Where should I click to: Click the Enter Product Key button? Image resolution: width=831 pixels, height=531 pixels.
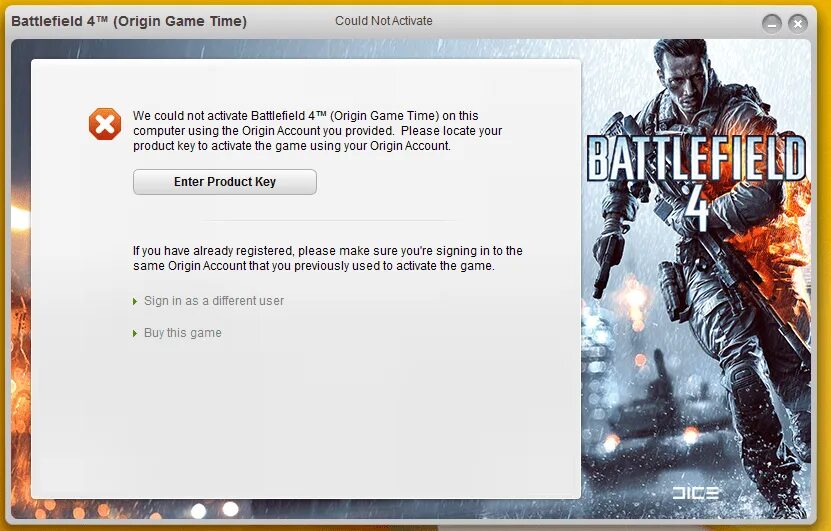click(x=225, y=182)
